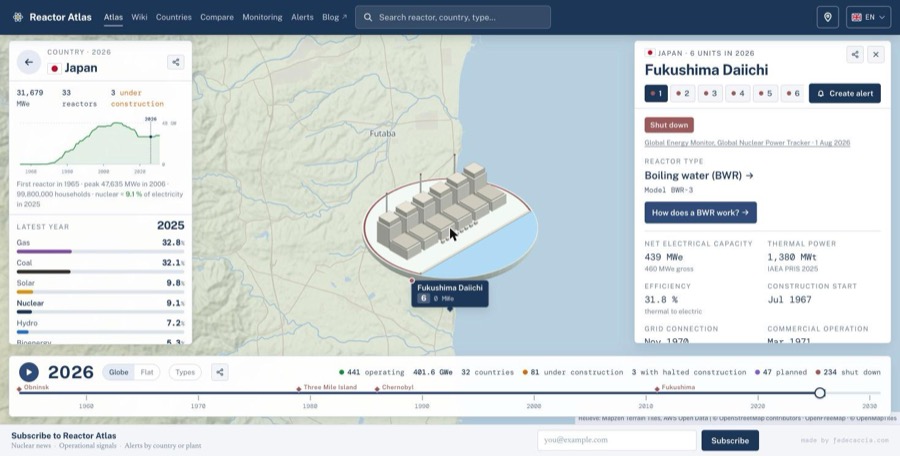Click the 234 shut down count

tap(848, 372)
